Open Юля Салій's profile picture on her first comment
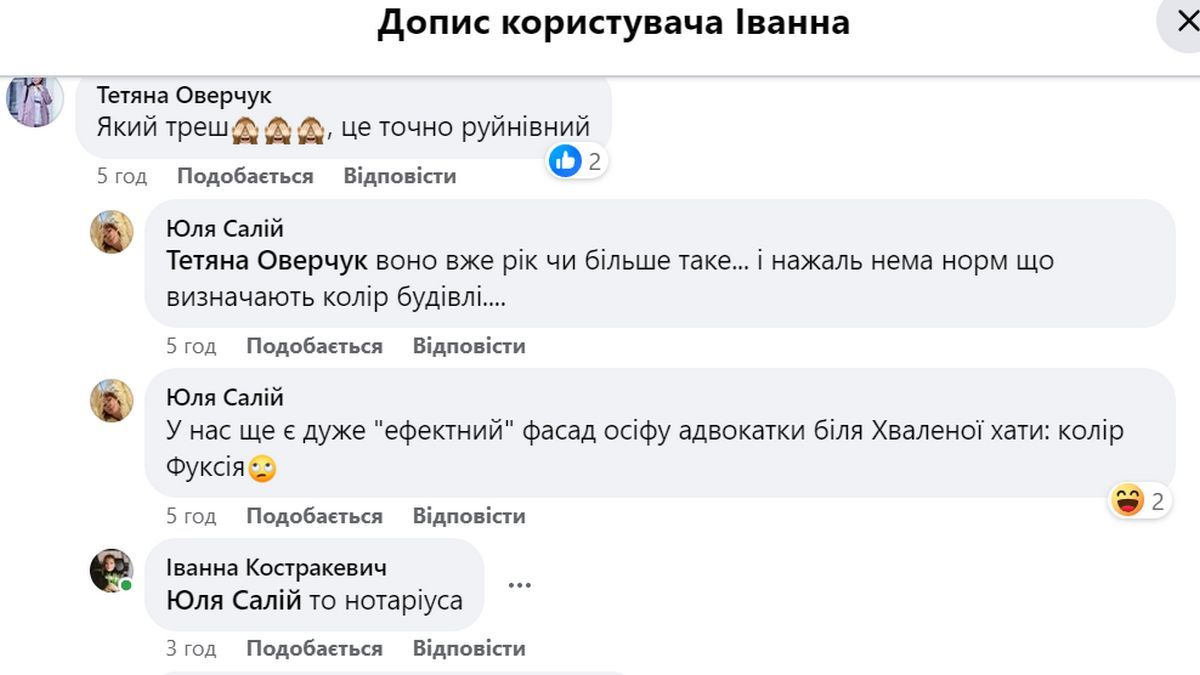This screenshot has width=1200, height=675. (x=113, y=232)
